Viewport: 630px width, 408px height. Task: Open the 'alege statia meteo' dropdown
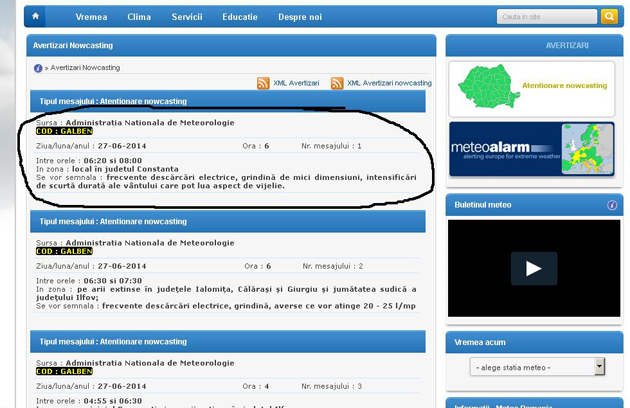point(537,367)
